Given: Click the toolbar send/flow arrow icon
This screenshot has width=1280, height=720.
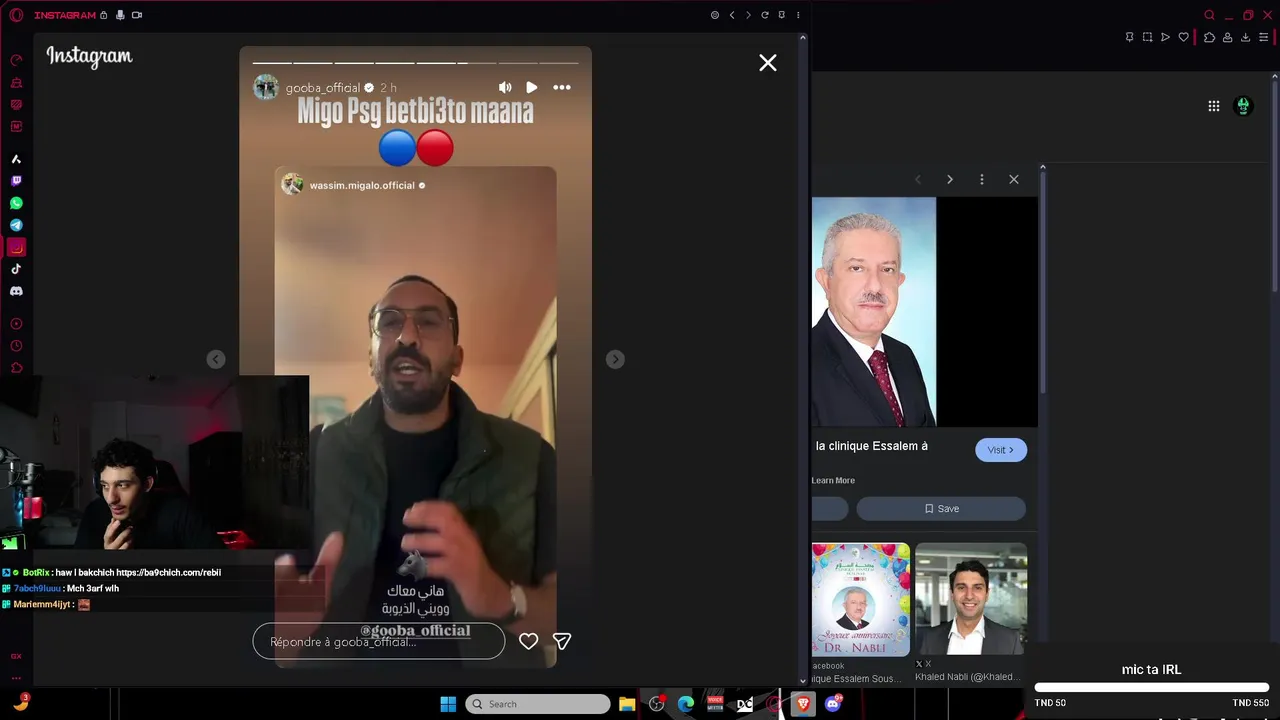Looking at the screenshot, I should click(1165, 37).
